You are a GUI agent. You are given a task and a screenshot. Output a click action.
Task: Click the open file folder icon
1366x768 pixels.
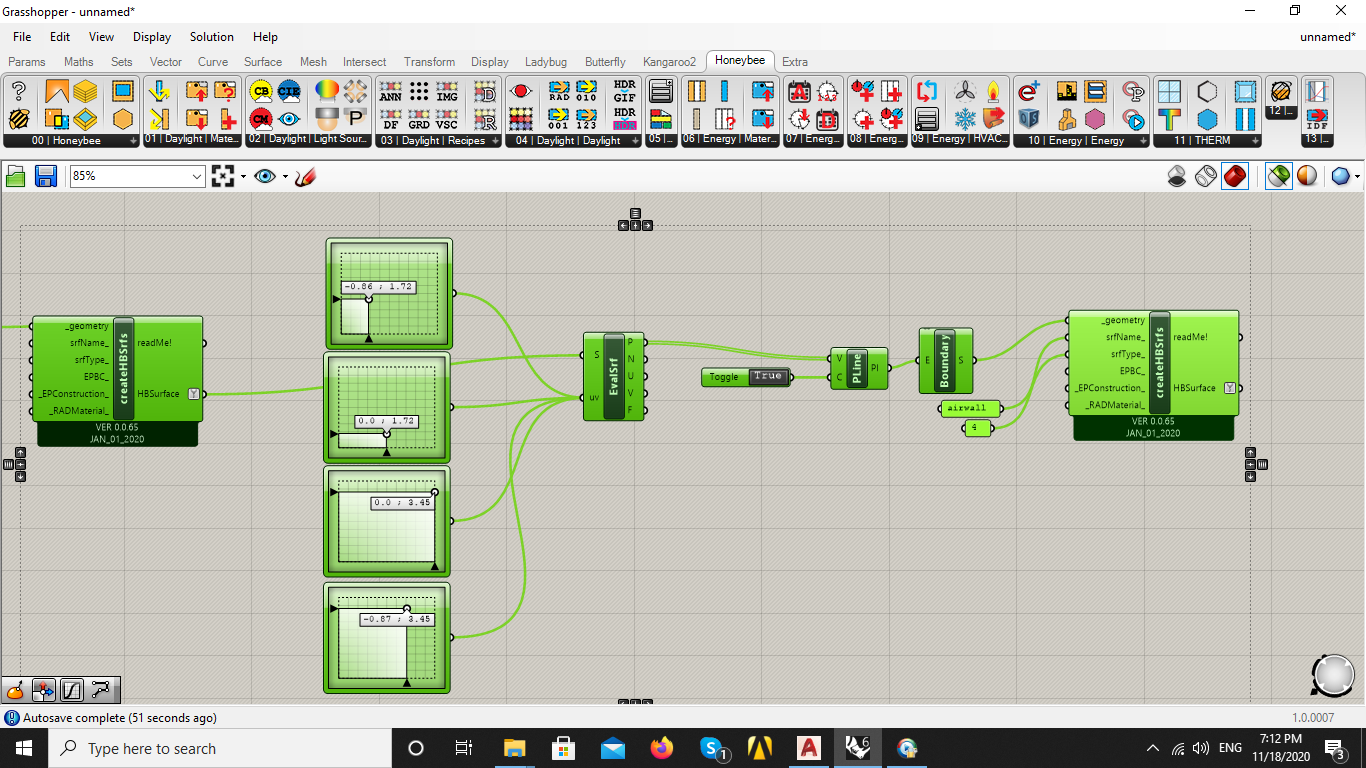(16, 177)
